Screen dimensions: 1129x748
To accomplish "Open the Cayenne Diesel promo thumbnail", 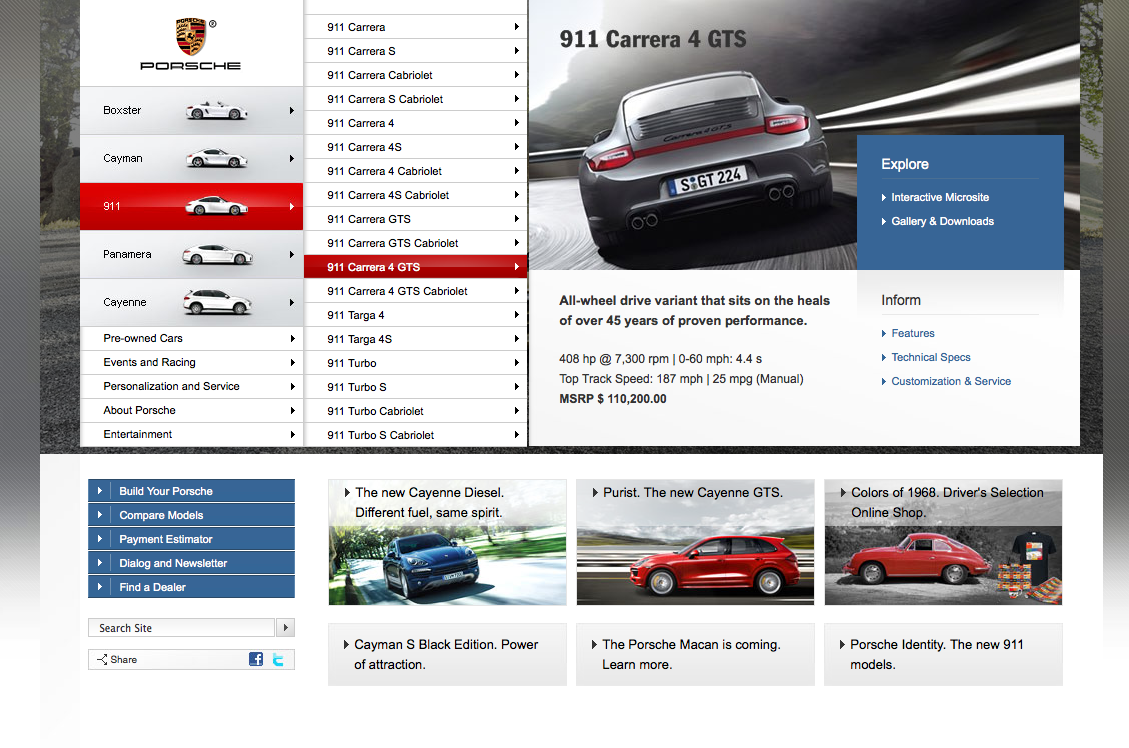I will click(447, 542).
